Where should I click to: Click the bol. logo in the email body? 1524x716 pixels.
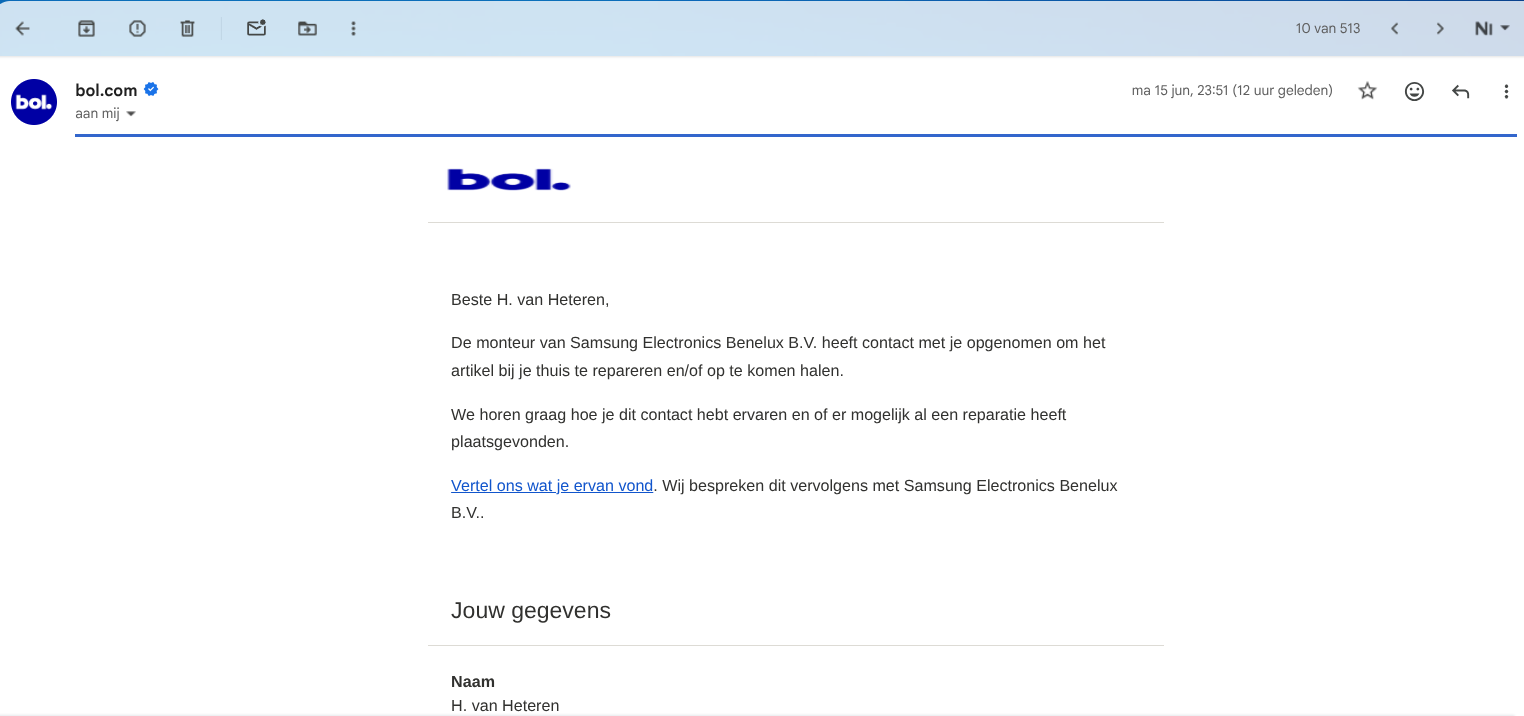pyautogui.click(x=508, y=180)
